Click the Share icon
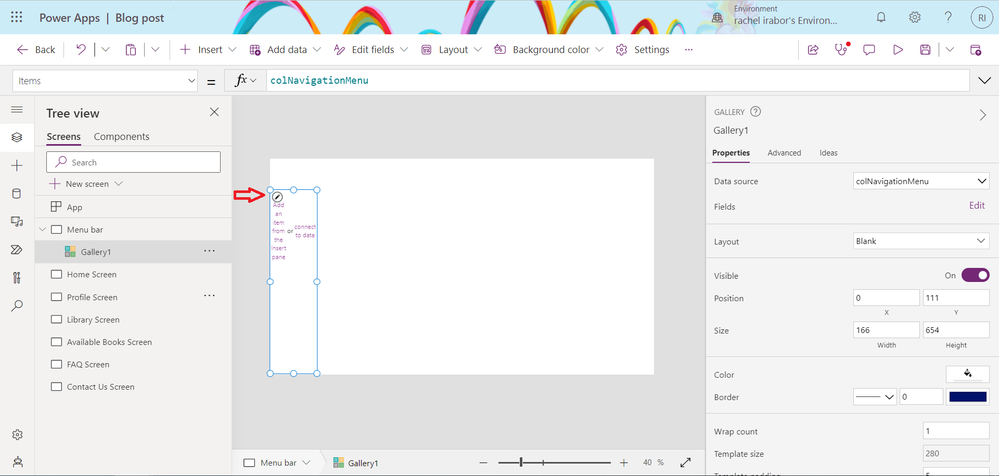 pyautogui.click(x=813, y=50)
